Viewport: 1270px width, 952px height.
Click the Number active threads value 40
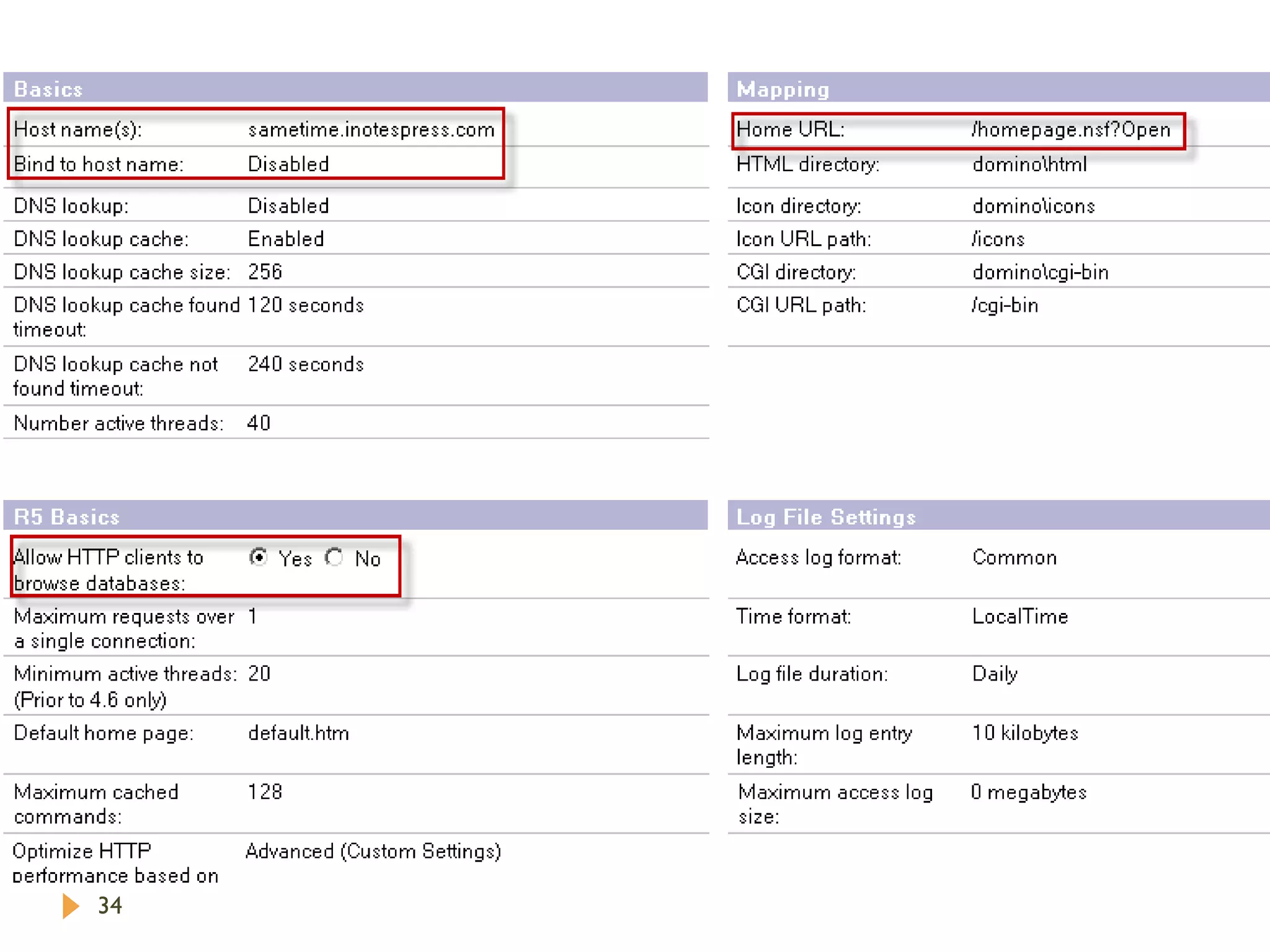pos(259,423)
